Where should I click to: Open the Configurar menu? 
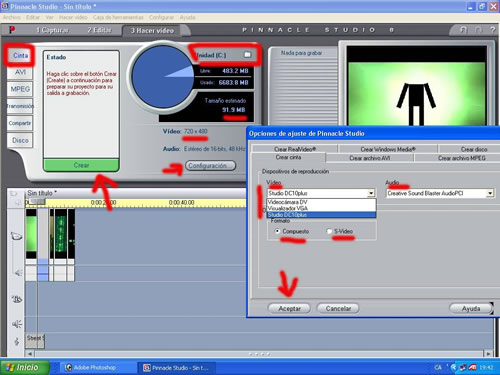click(161, 17)
